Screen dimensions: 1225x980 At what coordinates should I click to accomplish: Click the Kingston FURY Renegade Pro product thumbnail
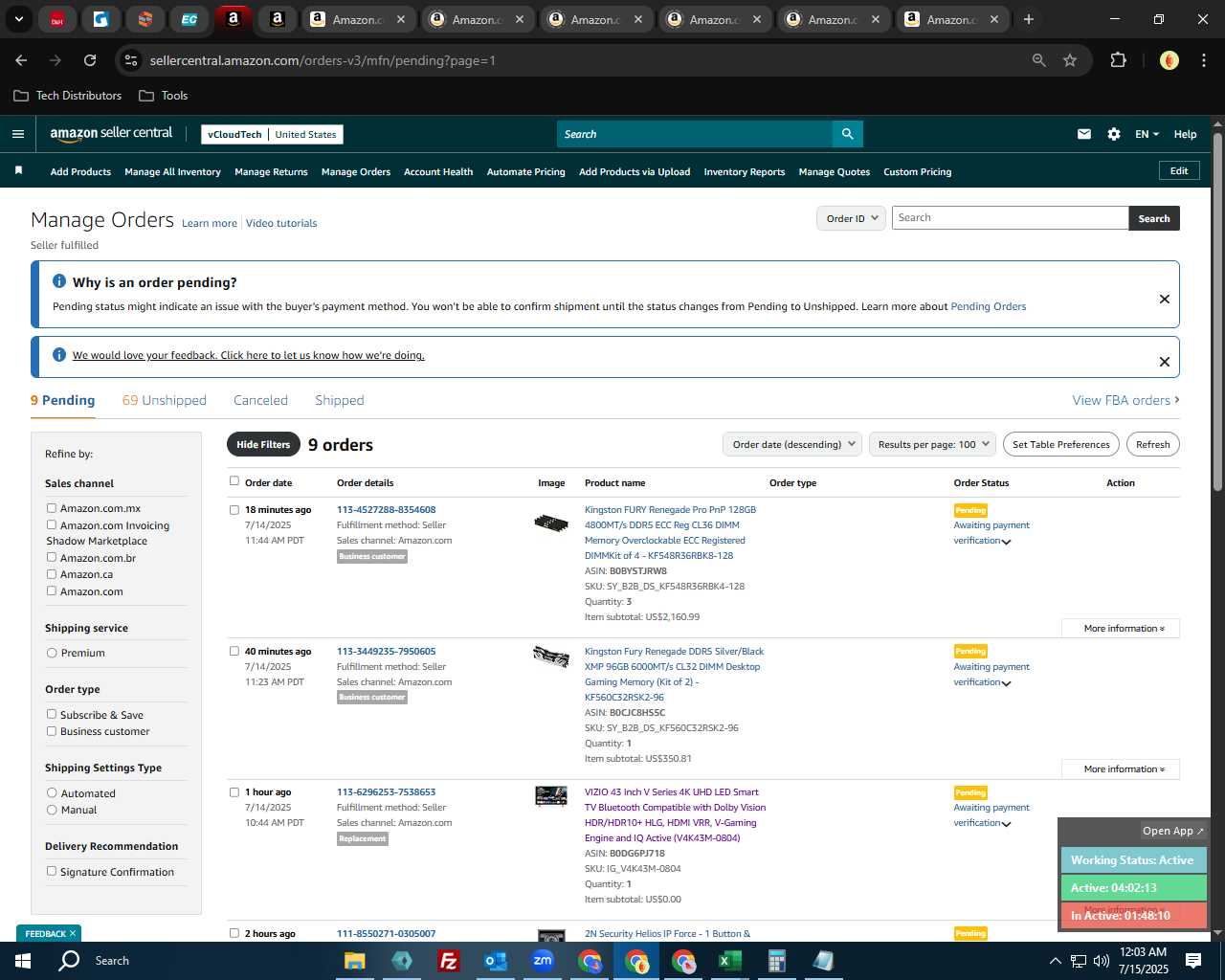(551, 523)
